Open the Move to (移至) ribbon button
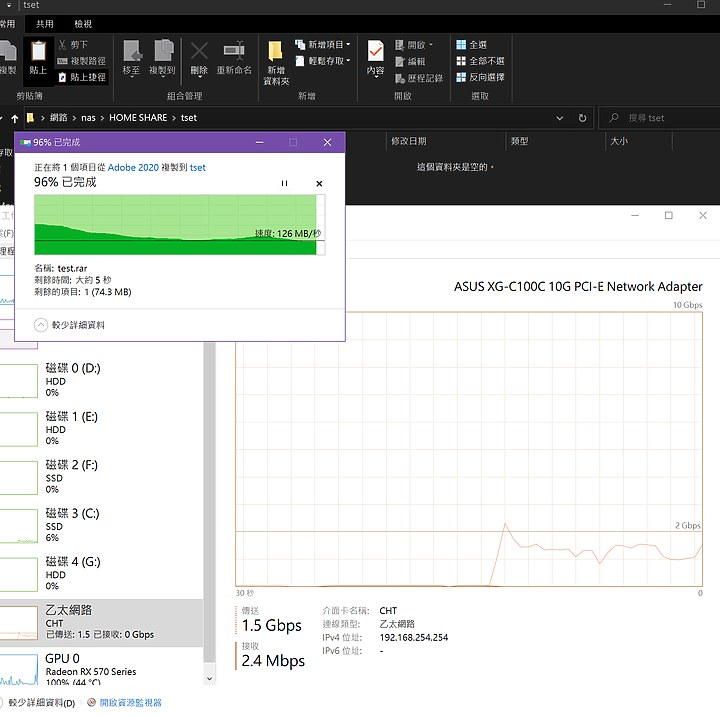Viewport: 720px width, 716px height. pyautogui.click(x=131, y=58)
